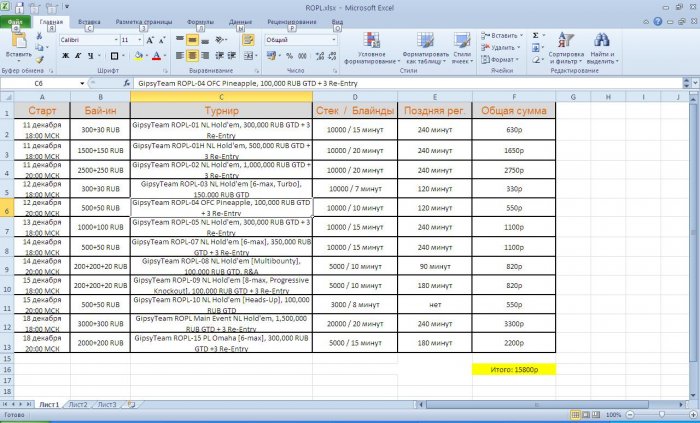Select the yellow Итого: 15800р cell
This screenshot has height=423, width=700.
514,370
